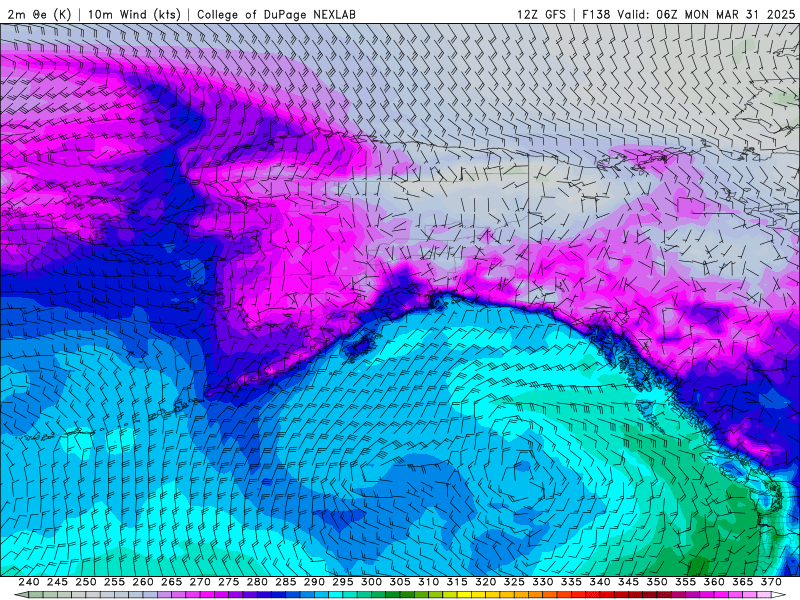Select the 265 value on the color scale
This screenshot has height=600, width=800.
171,582
